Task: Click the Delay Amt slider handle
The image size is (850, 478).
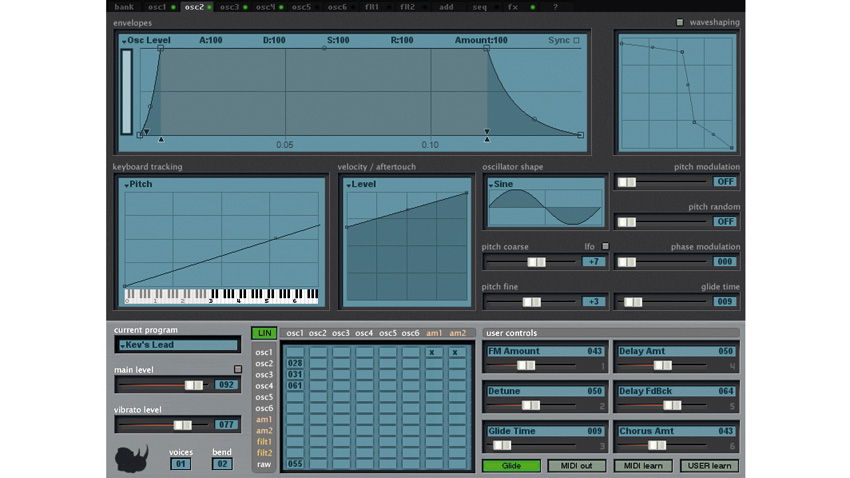Action: [x=662, y=366]
